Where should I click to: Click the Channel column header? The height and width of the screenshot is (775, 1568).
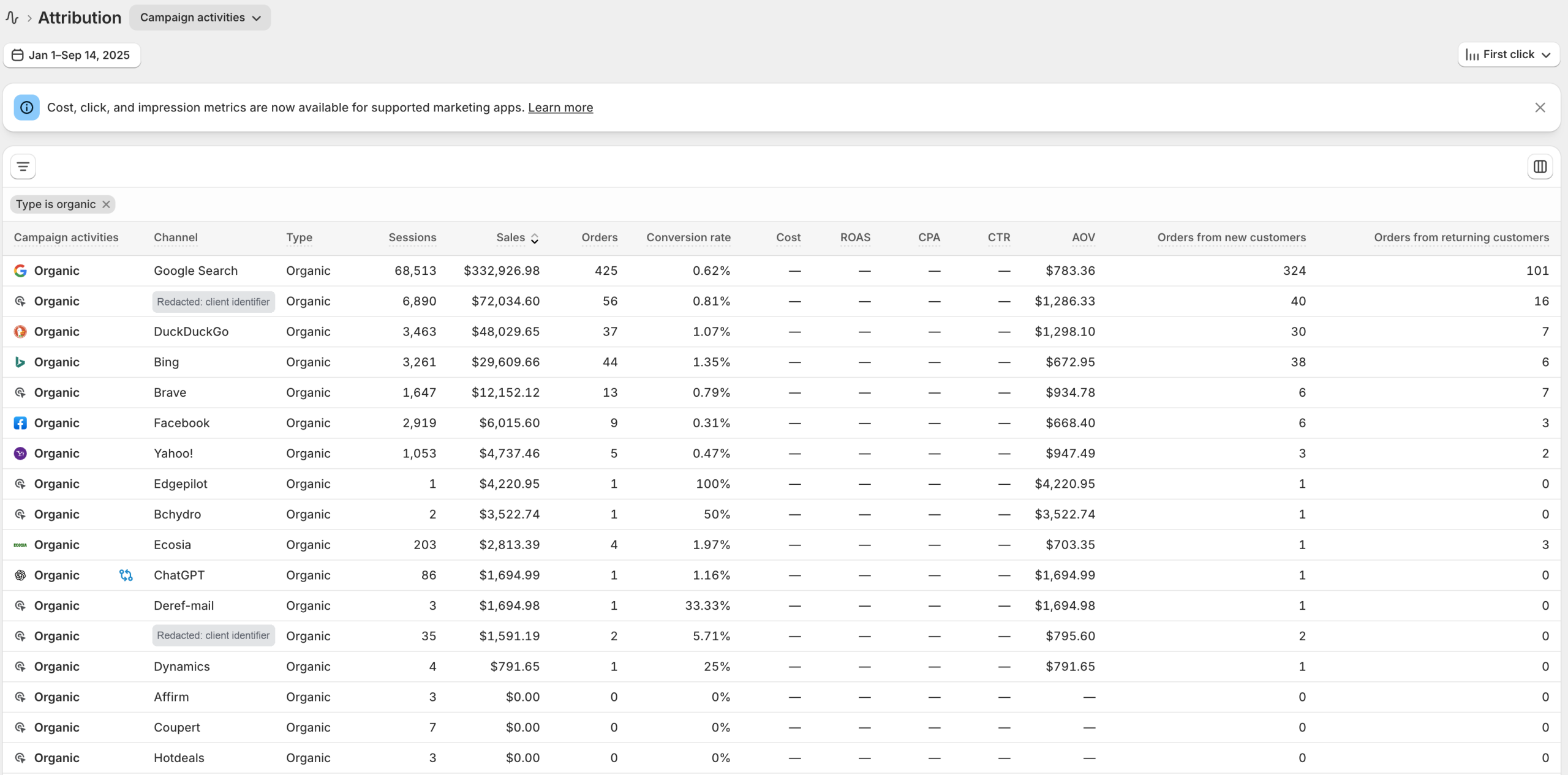pyautogui.click(x=176, y=238)
